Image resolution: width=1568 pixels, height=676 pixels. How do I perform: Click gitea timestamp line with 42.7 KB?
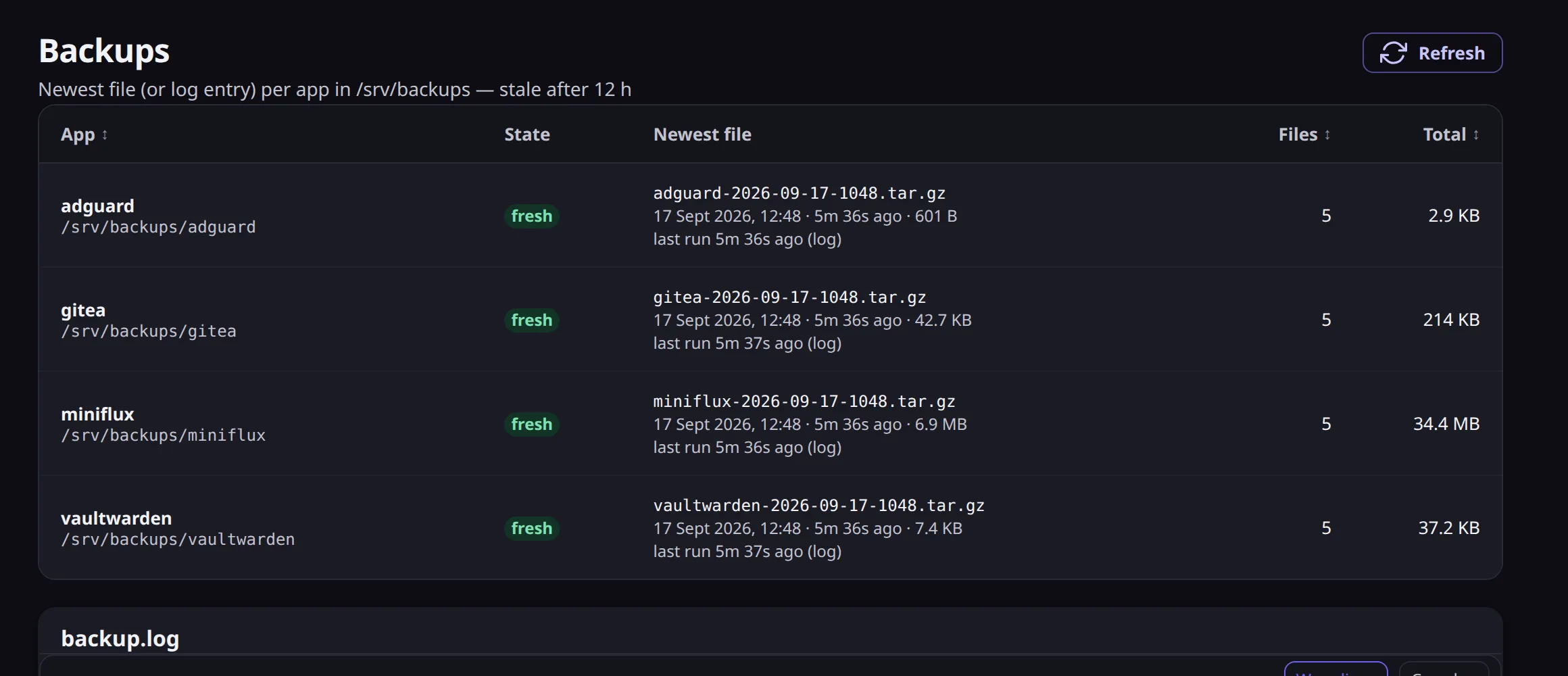(x=812, y=320)
